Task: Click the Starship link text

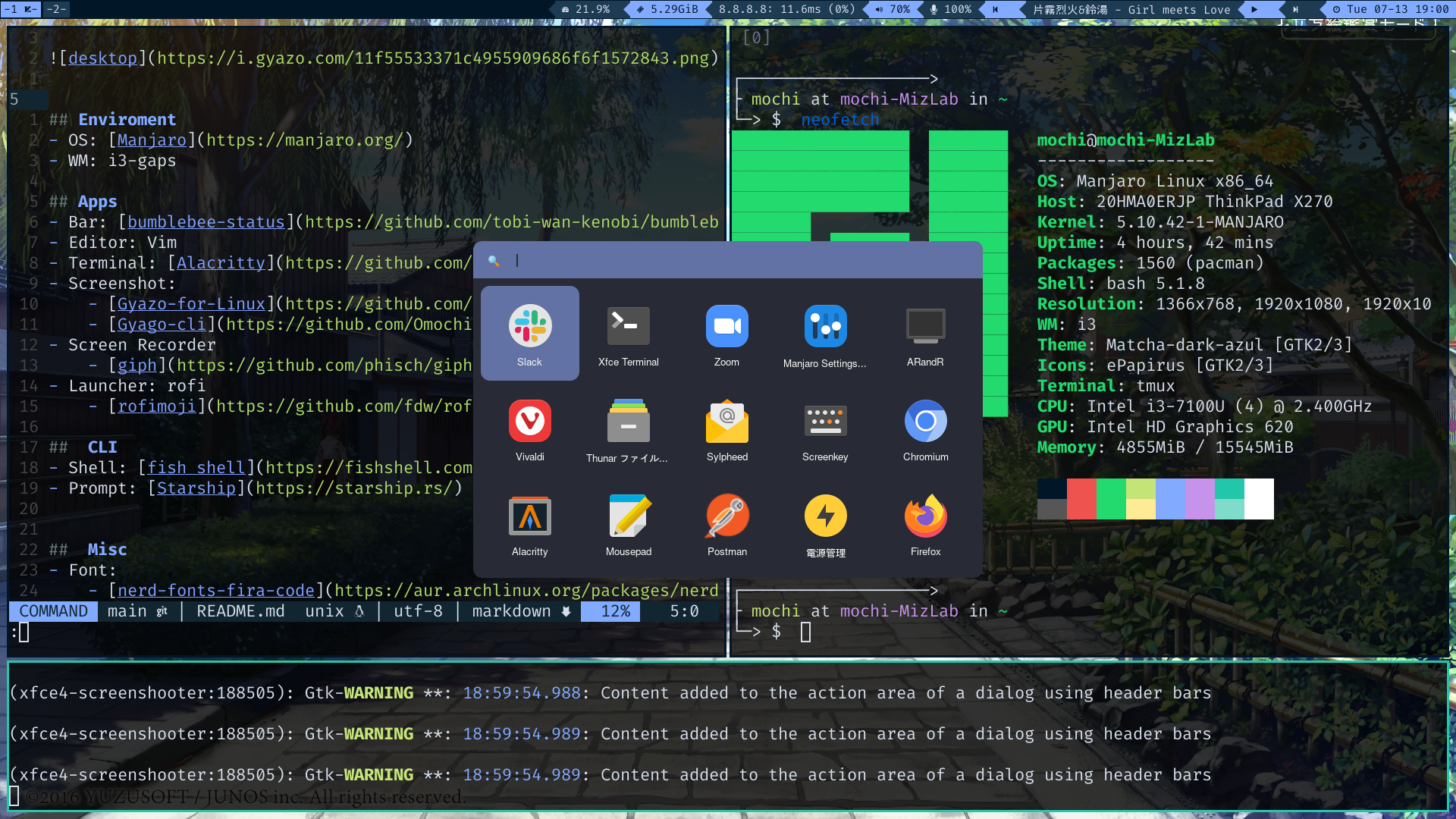Action: (196, 488)
